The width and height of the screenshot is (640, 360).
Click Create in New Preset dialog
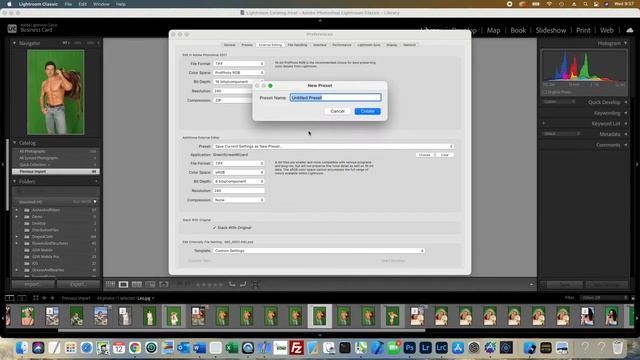coord(367,111)
